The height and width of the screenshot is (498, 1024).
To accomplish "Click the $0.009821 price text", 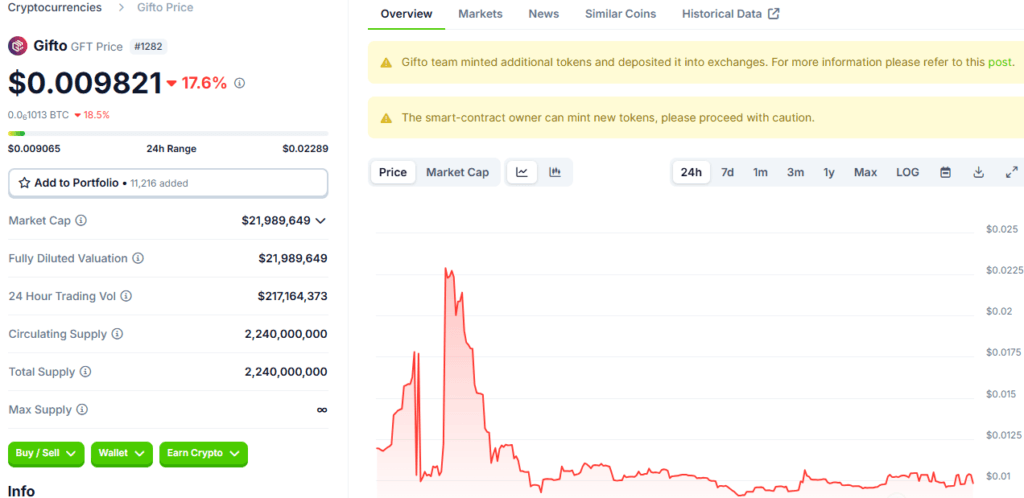I will 85,83.
